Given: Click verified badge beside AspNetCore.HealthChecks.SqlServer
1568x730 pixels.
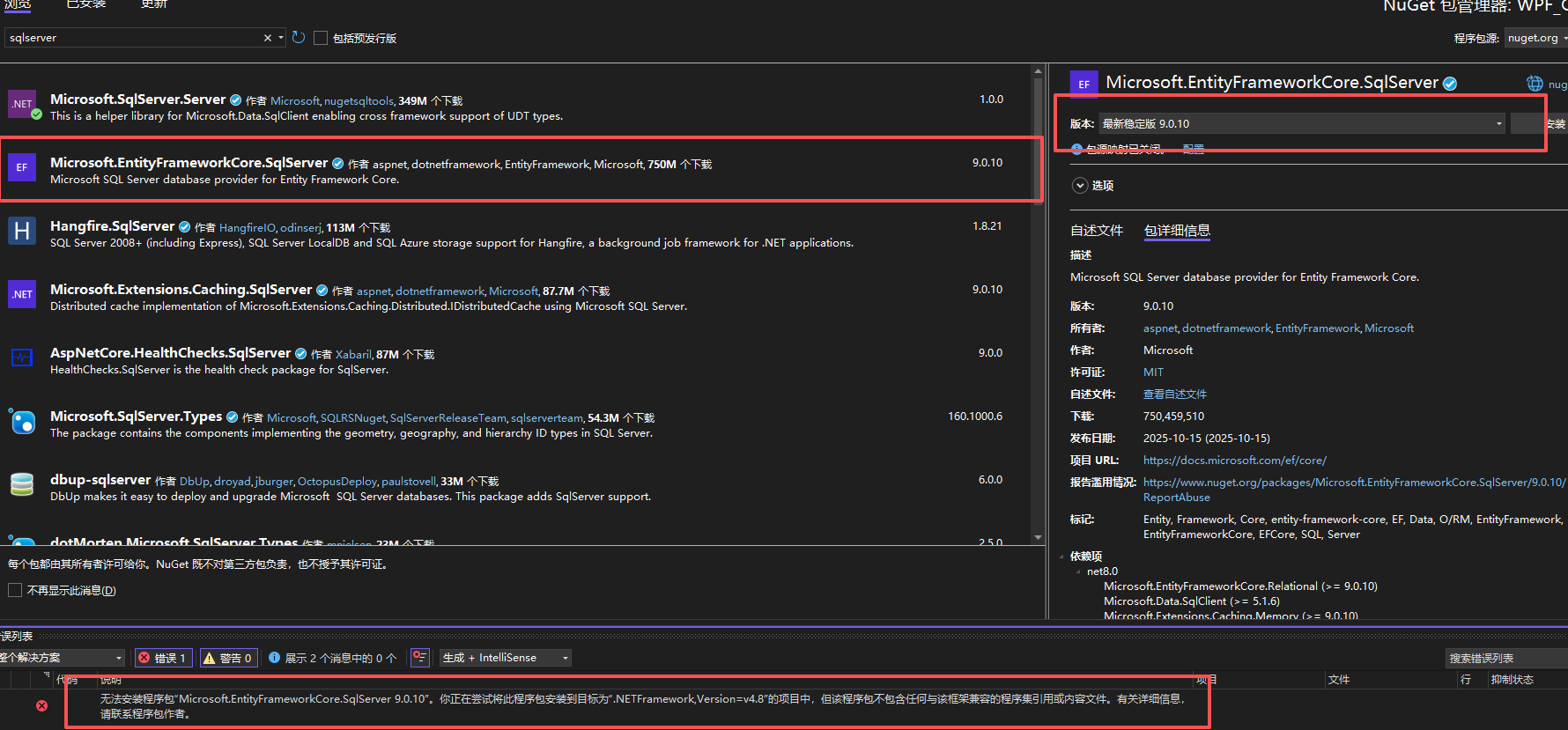Looking at the screenshot, I should [301, 354].
